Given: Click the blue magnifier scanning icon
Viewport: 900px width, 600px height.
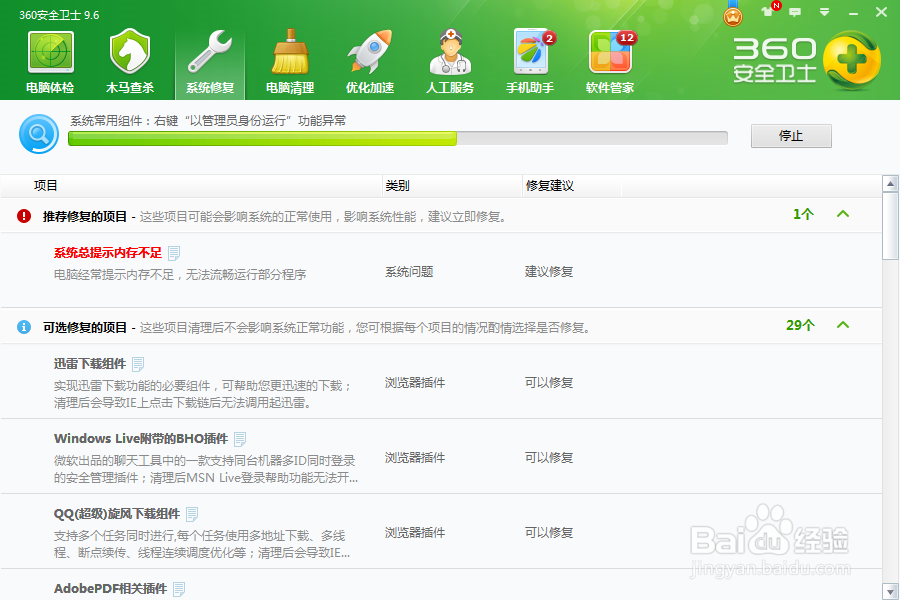Looking at the screenshot, I should click(39, 134).
